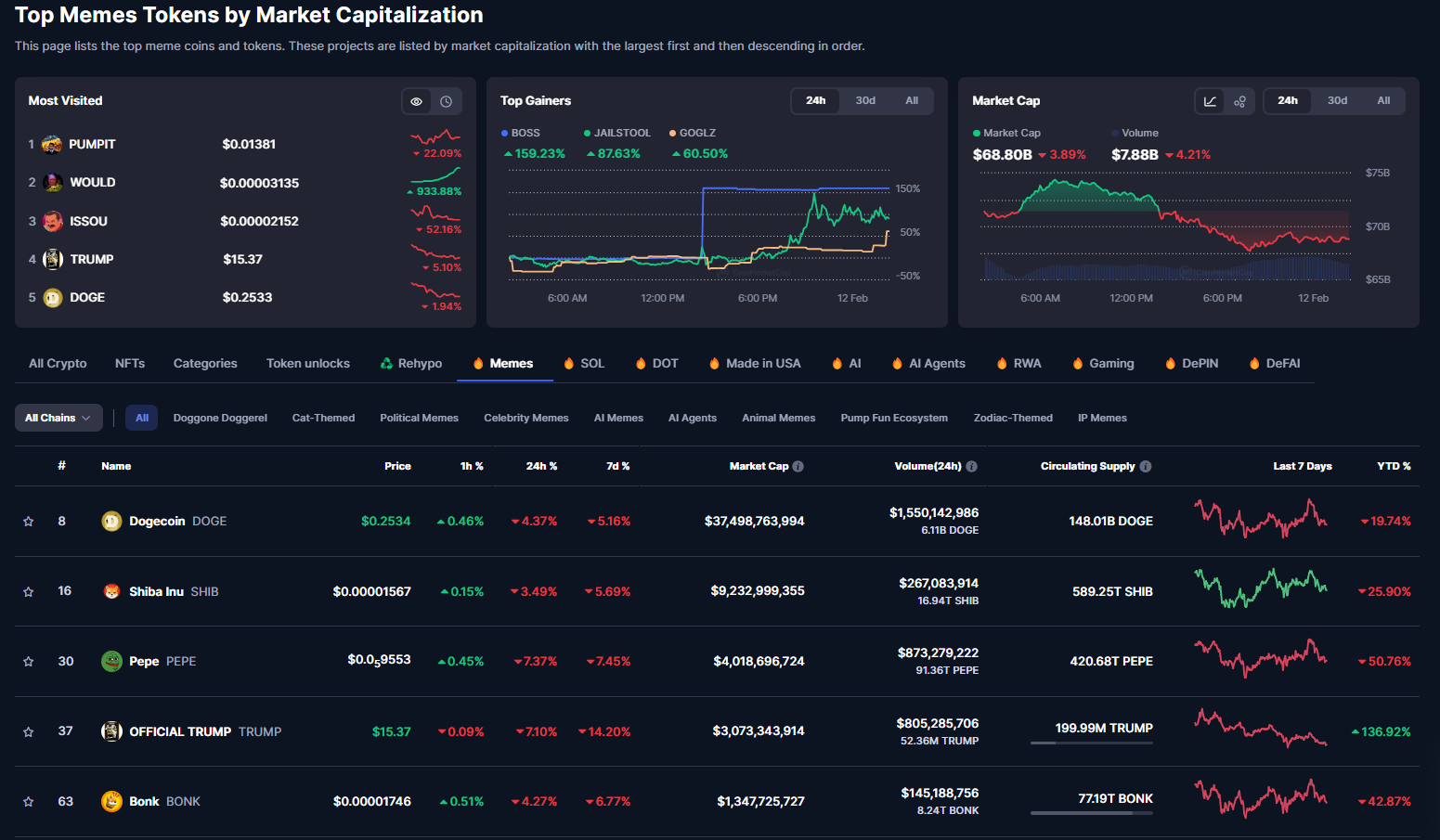Filter by Political Memes

pyautogui.click(x=419, y=419)
